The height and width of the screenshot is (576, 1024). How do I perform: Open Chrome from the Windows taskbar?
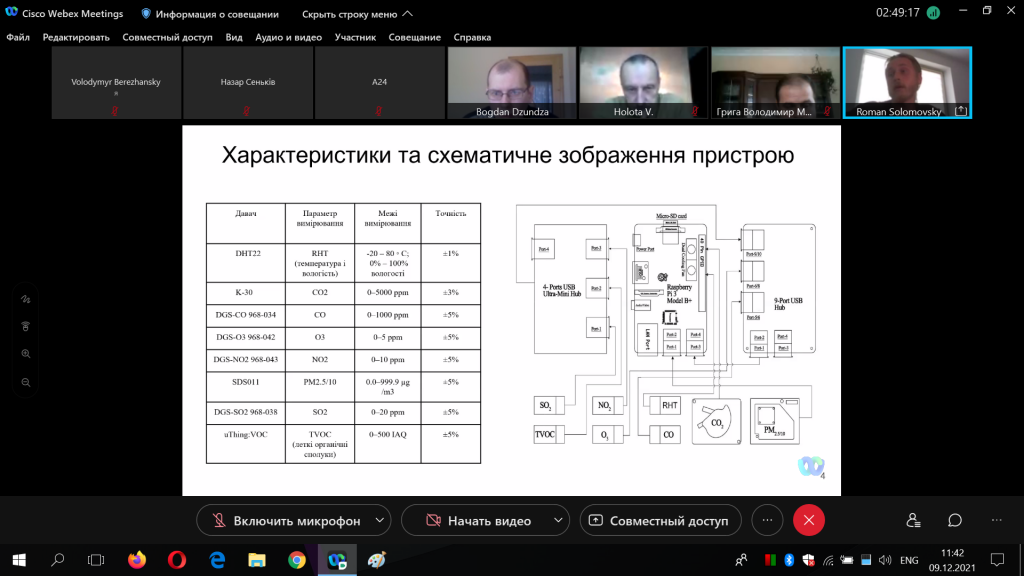297,560
